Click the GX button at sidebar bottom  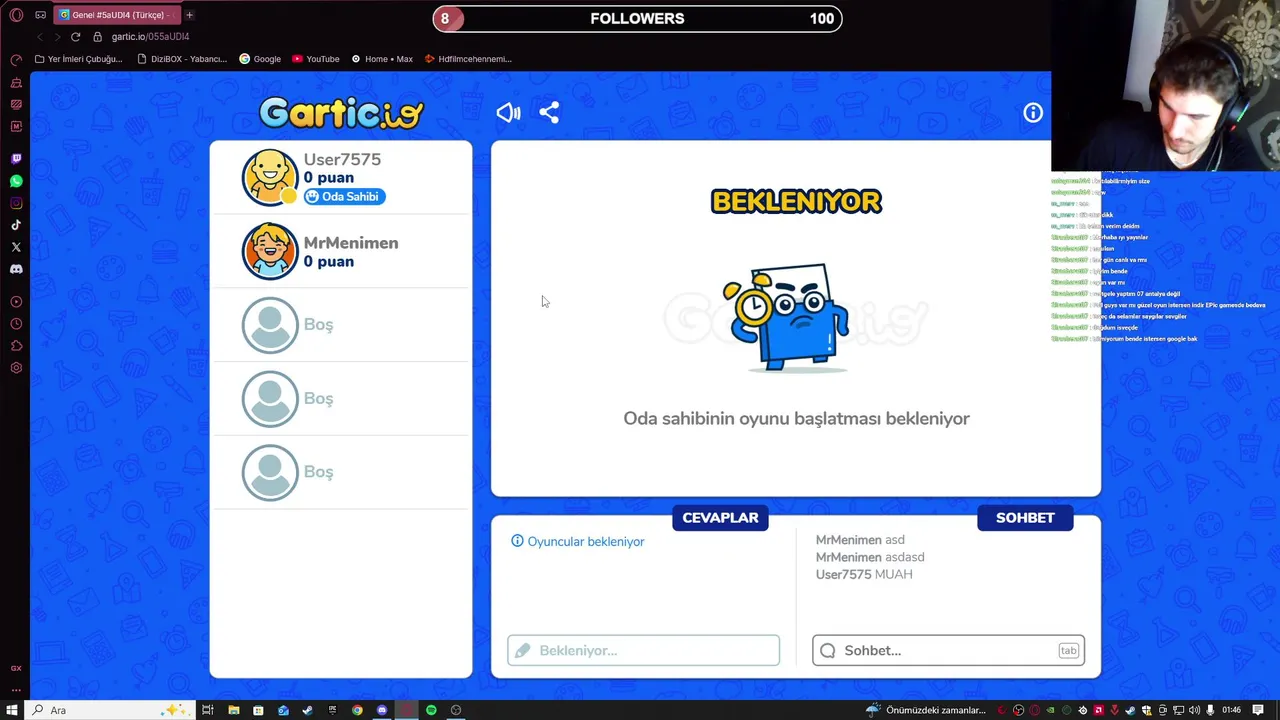pyautogui.click(x=16, y=668)
